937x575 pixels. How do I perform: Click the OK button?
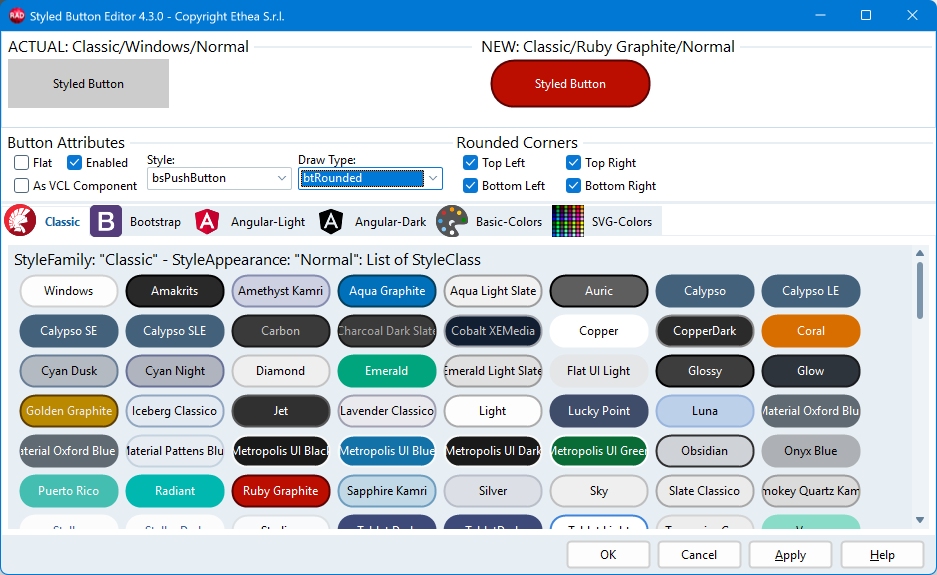[x=608, y=555]
